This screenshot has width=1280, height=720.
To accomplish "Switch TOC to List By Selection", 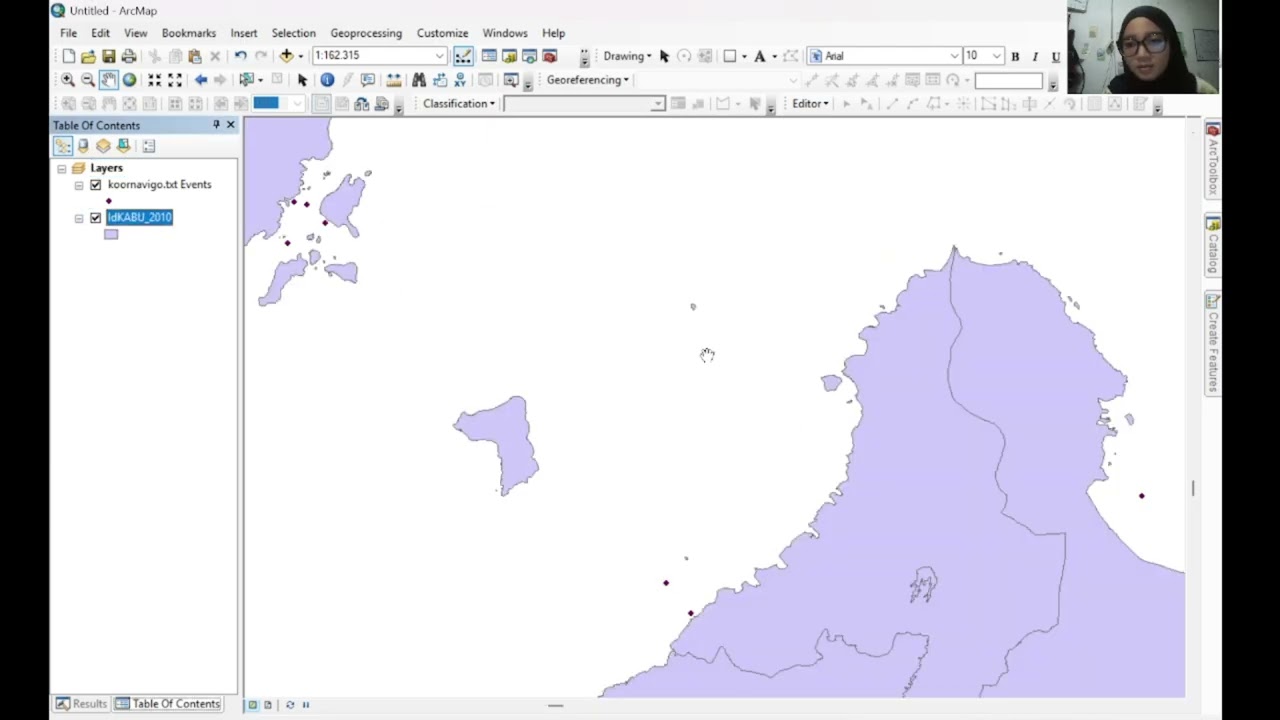I will pos(123,146).
